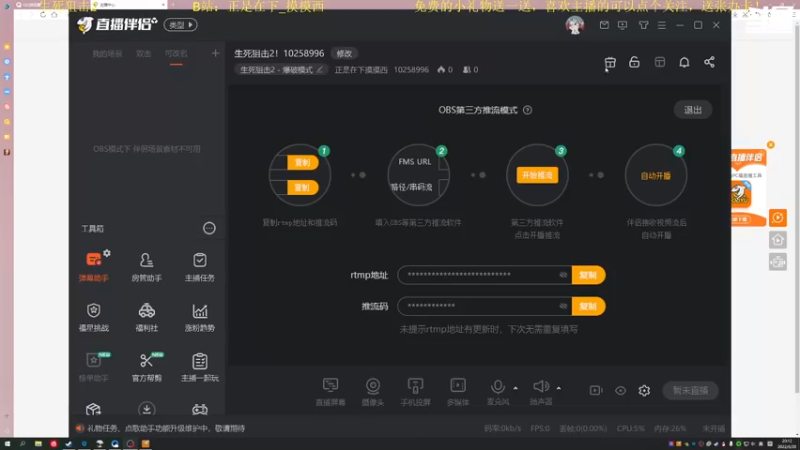Show the hidden 推流码 value
The height and width of the screenshot is (450, 800).
[x=563, y=306]
